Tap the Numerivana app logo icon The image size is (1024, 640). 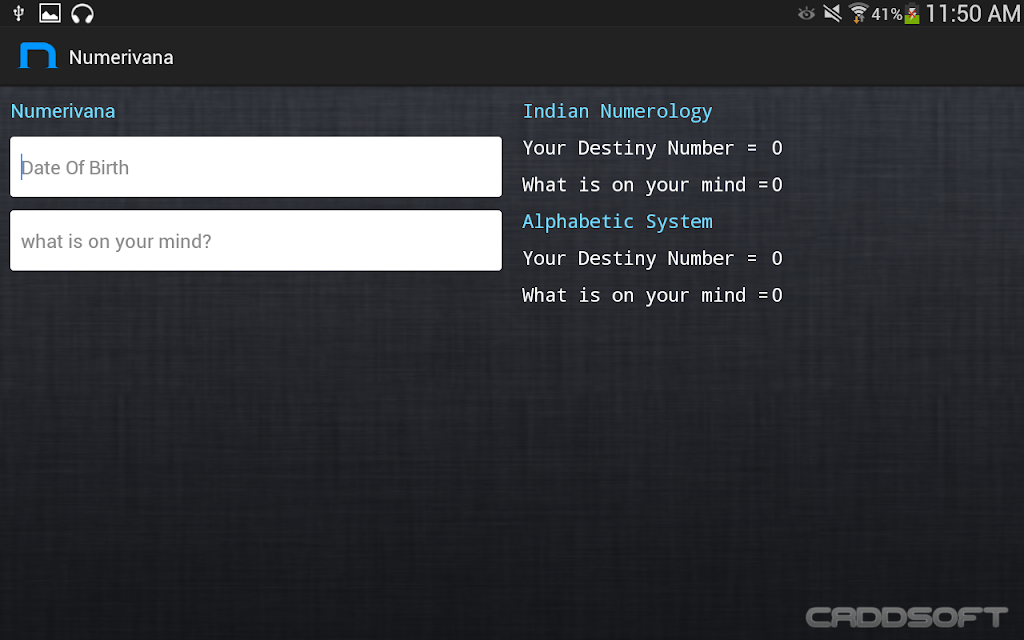click(38, 56)
